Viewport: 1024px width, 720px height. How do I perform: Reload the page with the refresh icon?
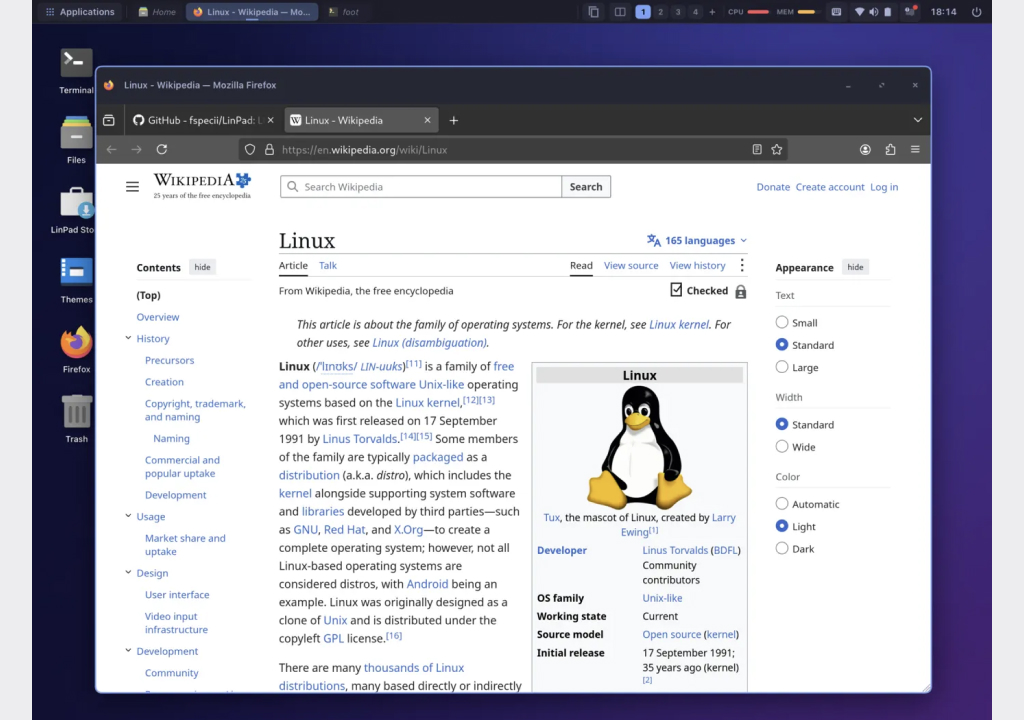162,150
